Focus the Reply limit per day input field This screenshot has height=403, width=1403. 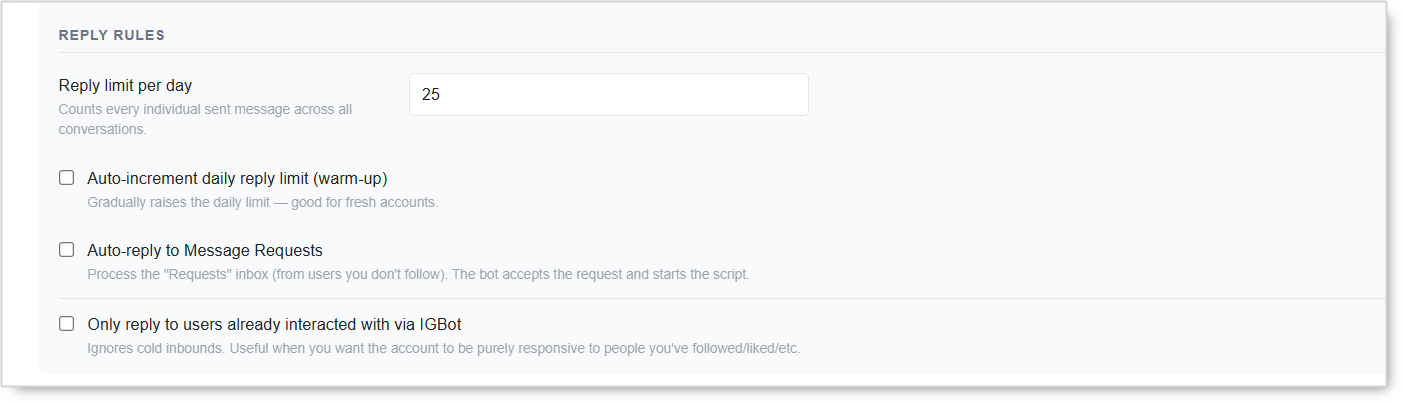pyautogui.click(x=608, y=94)
